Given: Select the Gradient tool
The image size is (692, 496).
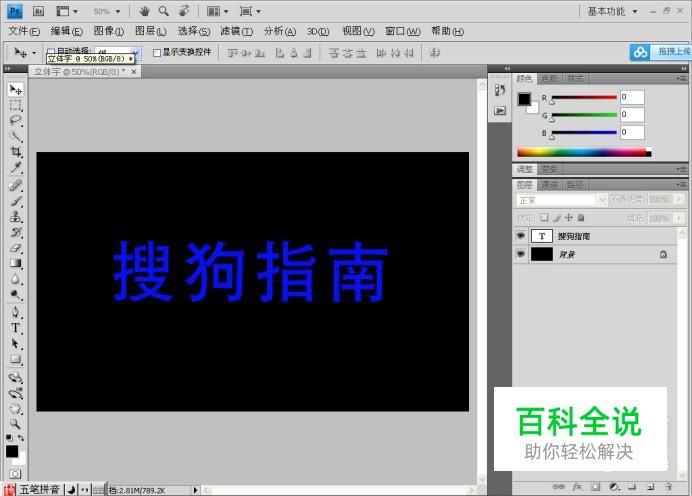Looking at the screenshot, I should pos(15,263).
